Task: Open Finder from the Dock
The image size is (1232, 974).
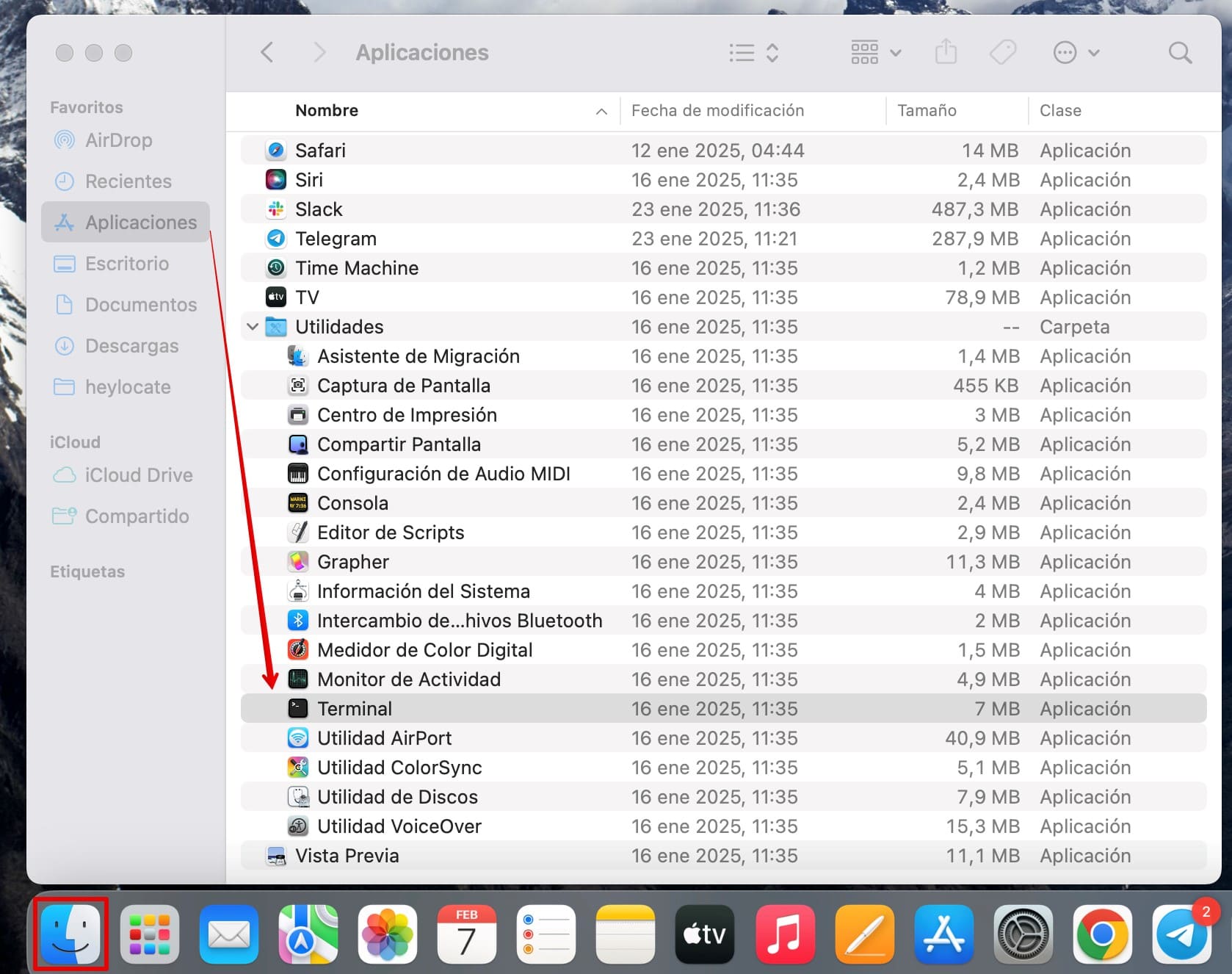Action: pyautogui.click(x=70, y=934)
